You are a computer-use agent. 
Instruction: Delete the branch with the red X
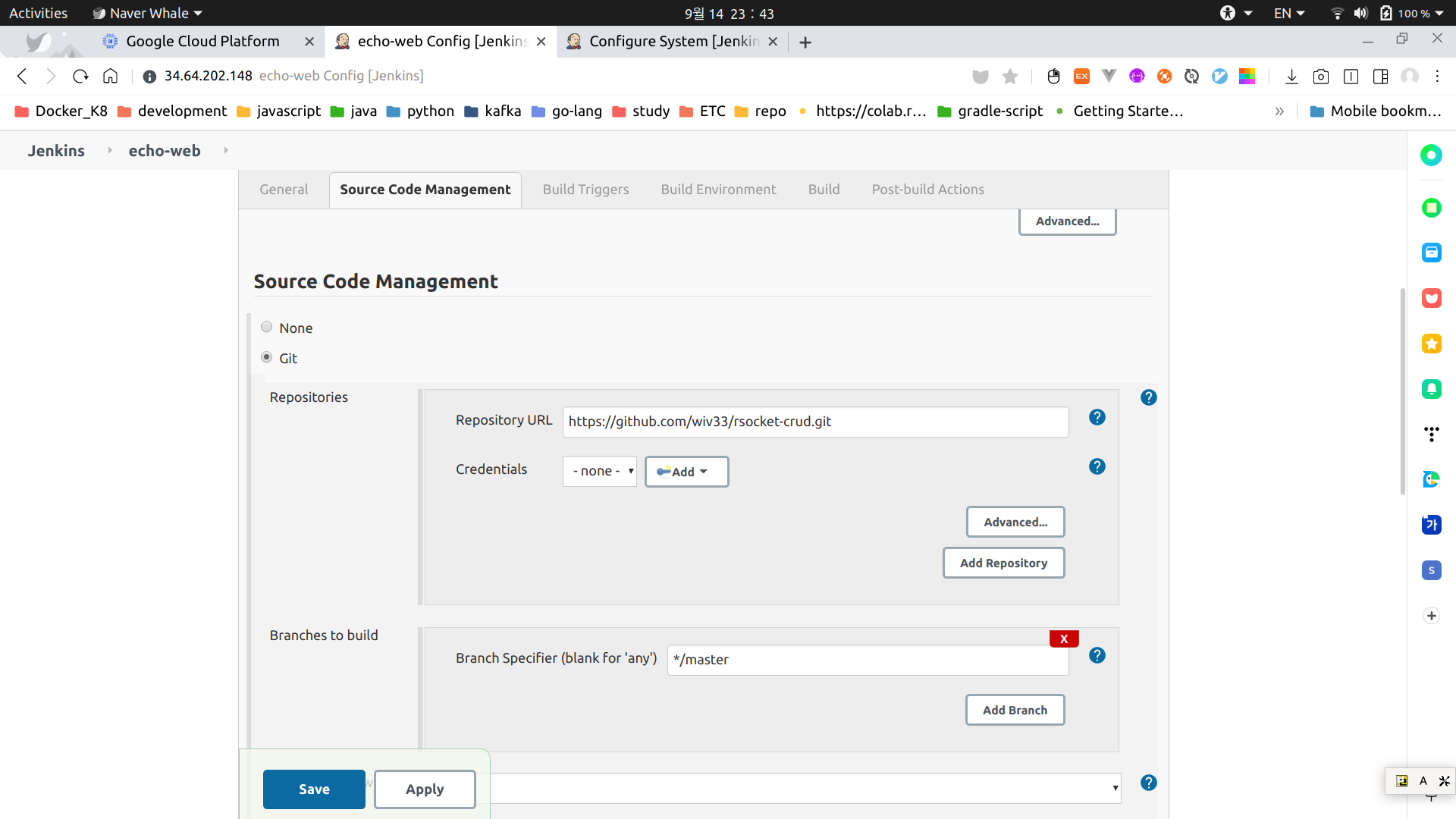(x=1063, y=639)
